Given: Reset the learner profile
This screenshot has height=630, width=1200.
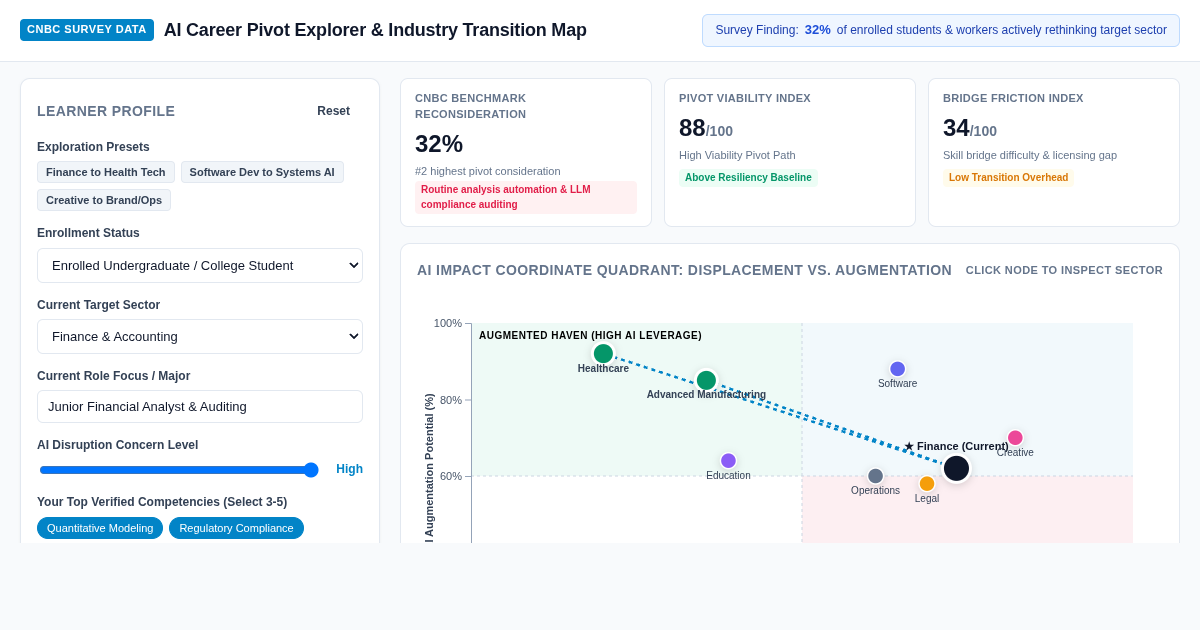Looking at the screenshot, I should (x=333, y=111).
